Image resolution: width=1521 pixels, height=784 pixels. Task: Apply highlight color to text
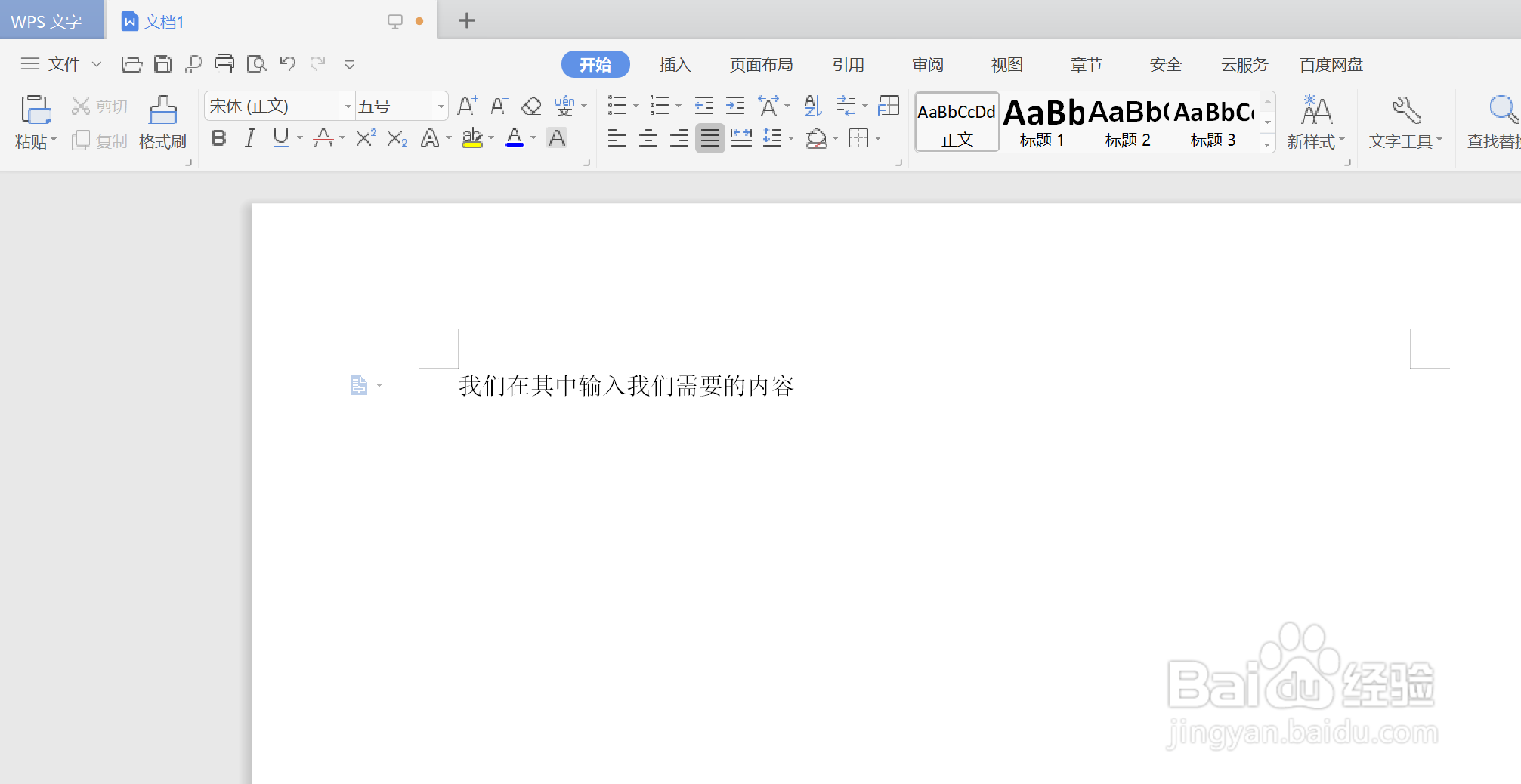(472, 137)
